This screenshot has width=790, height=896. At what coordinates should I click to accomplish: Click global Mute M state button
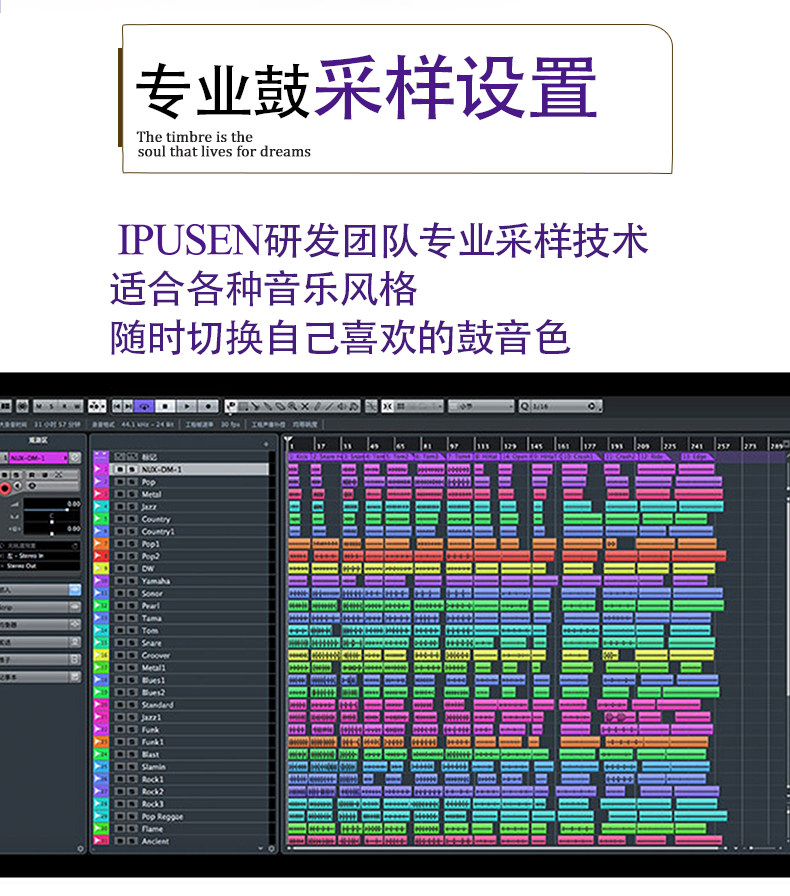tap(39, 406)
